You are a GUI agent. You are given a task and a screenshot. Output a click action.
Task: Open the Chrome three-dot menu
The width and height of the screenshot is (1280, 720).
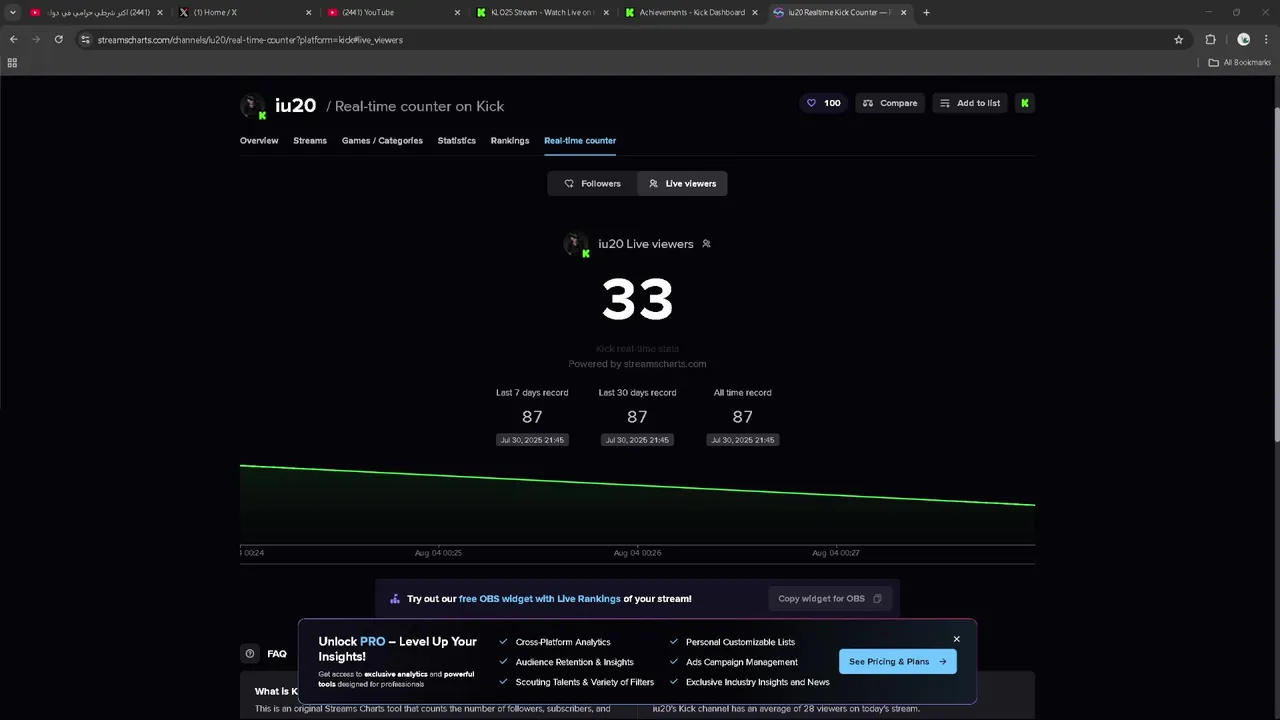[1267, 39]
